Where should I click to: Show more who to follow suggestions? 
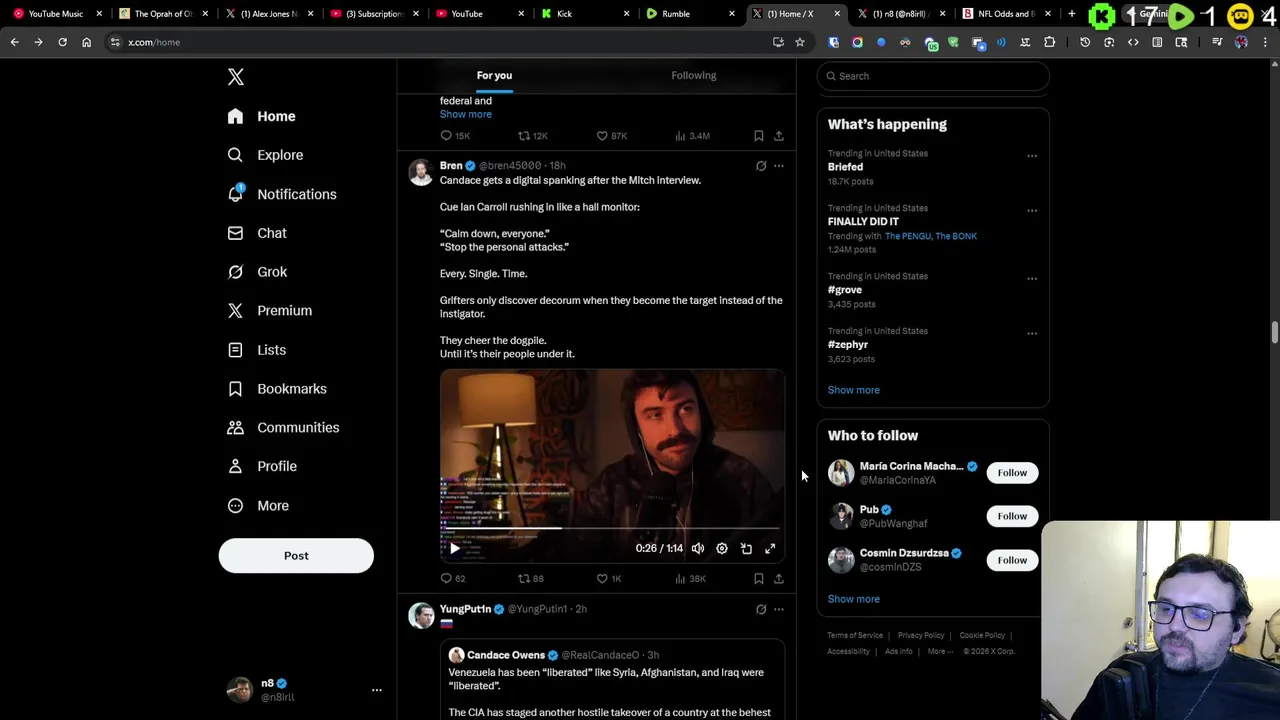click(854, 599)
